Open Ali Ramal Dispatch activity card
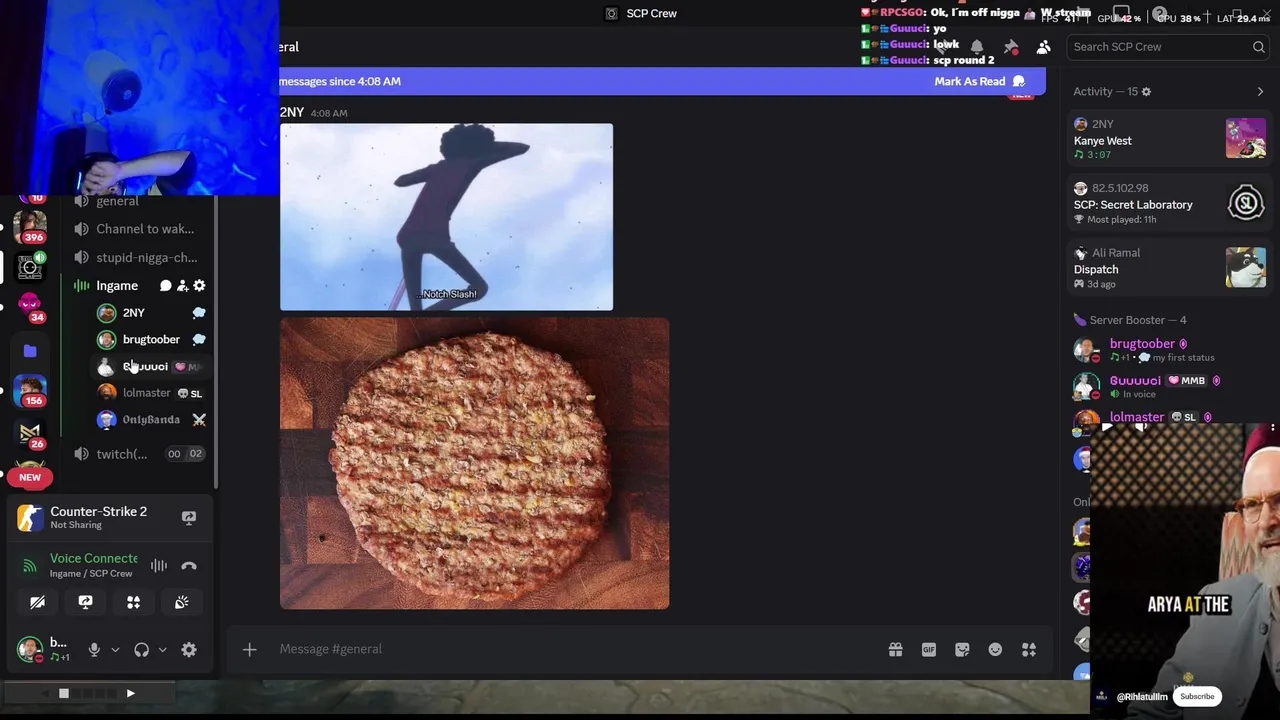The height and width of the screenshot is (720, 1280). coord(1169,269)
